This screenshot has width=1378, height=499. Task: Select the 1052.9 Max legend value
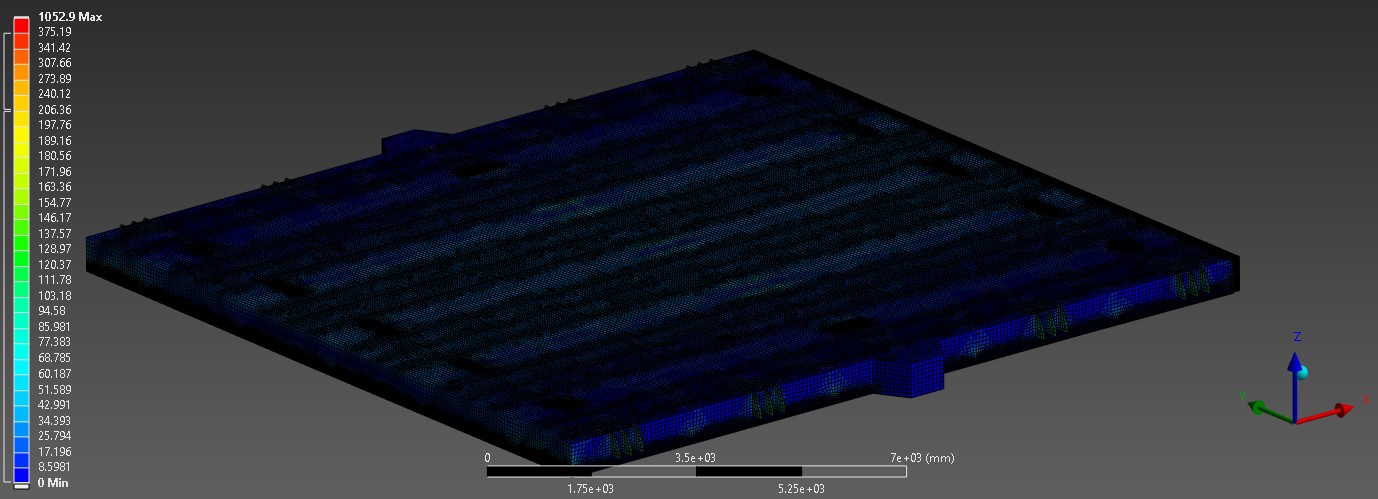pos(69,17)
